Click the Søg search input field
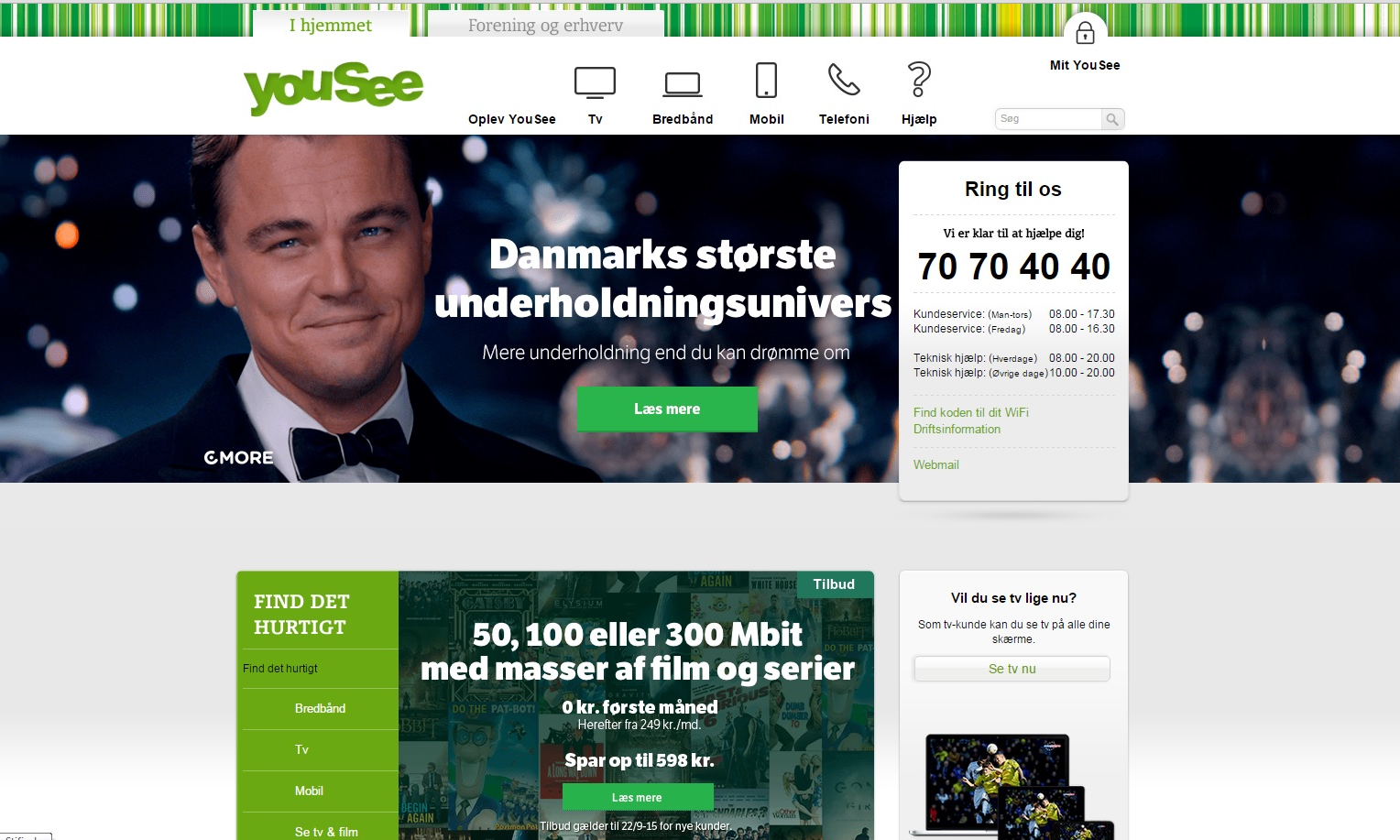1400x840 pixels. click(x=1048, y=119)
